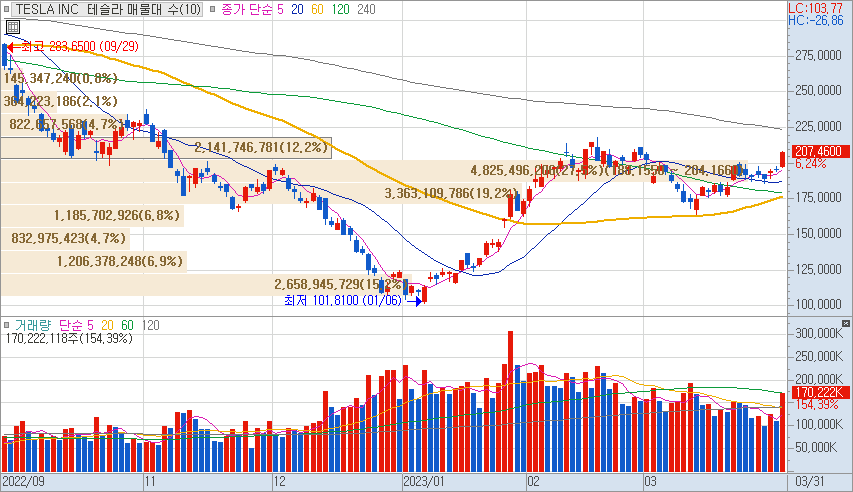The height and width of the screenshot is (492, 853).
Task: Click the 1,185,702,926(6,8%) volume profile label
Action: [x=116, y=216]
